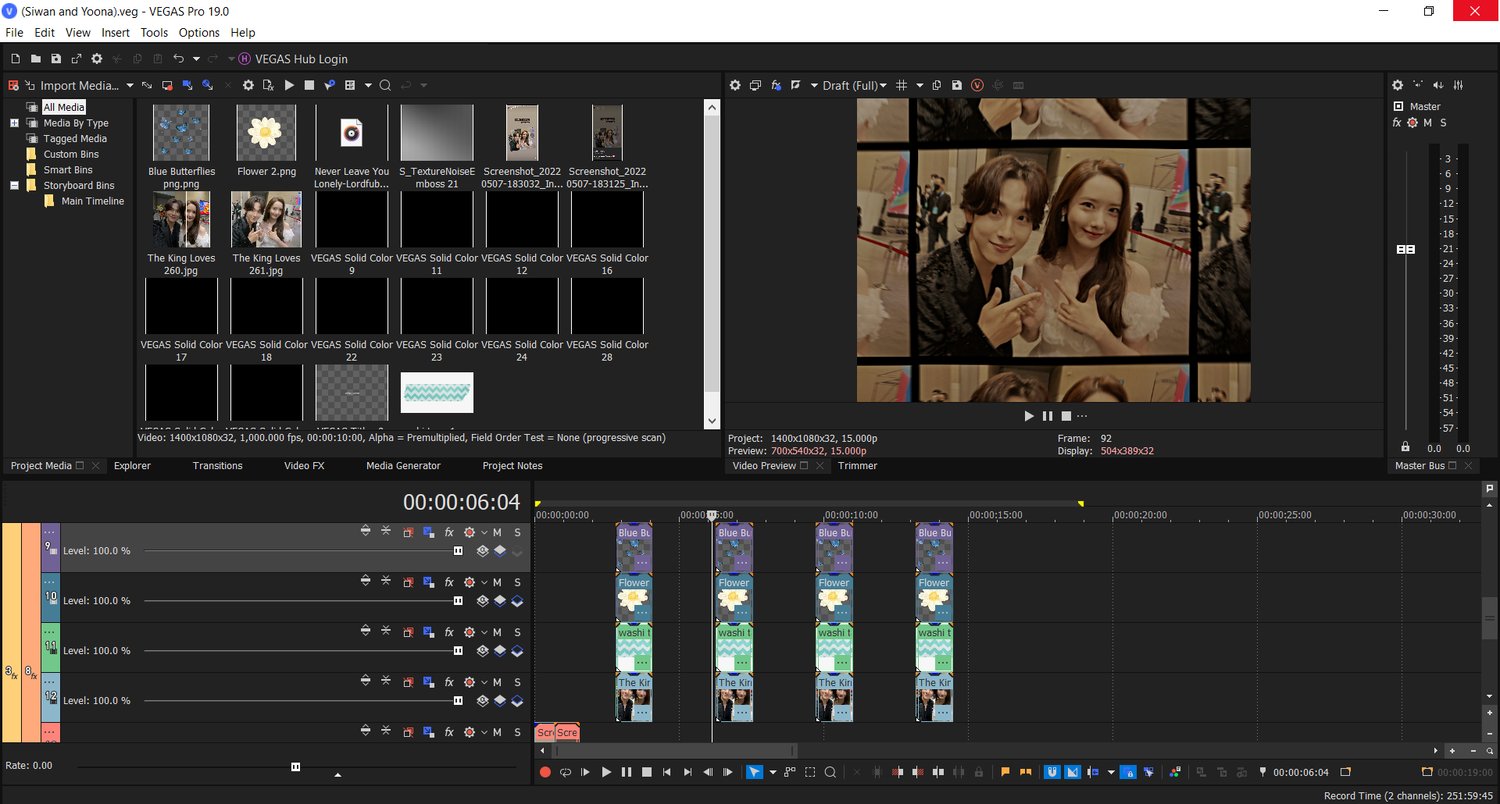Open the grid overlay icon in preview

pyautogui.click(x=901, y=86)
